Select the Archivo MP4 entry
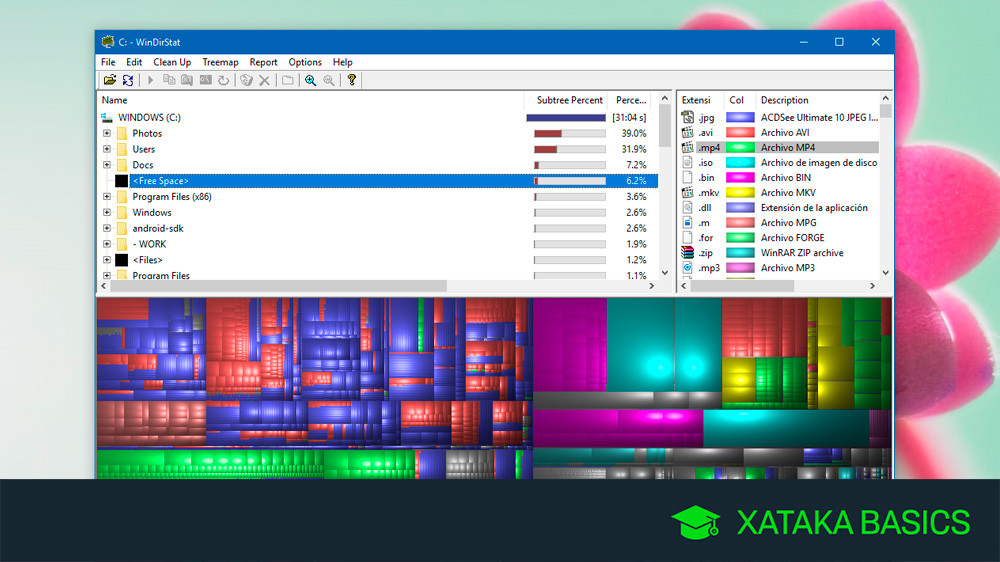The width and height of the screenshot is (1000, 562). [x=788, y=147]
